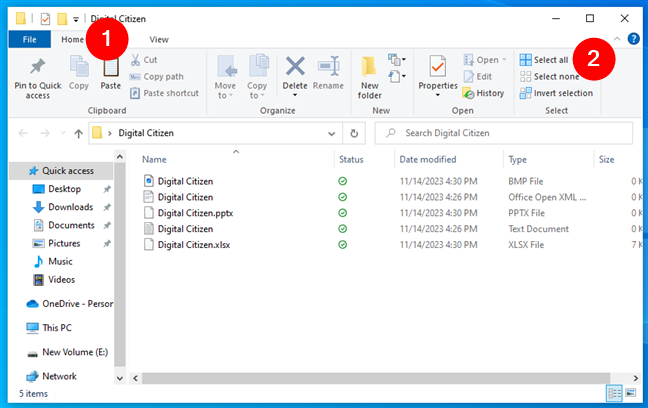Click the Edit command in the ribbon

(478, 76)
